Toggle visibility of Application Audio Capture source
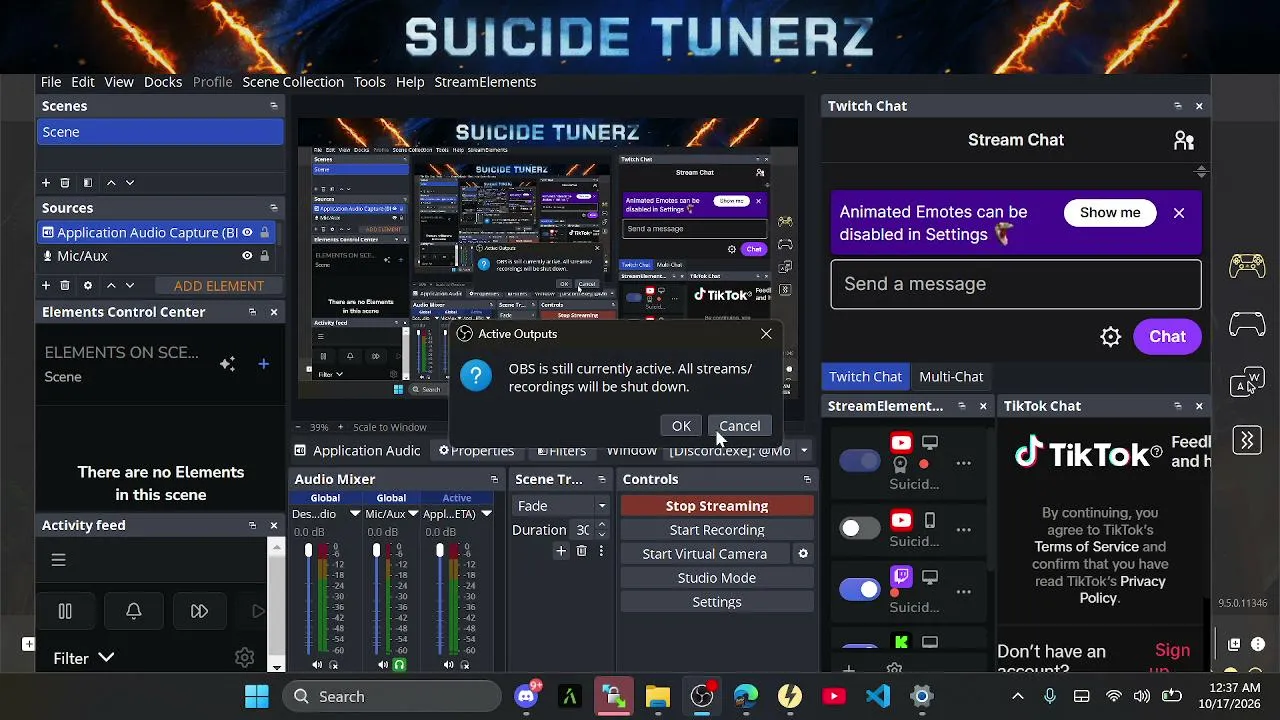Viewport: 1280px width, 720px height. point(247,232)
